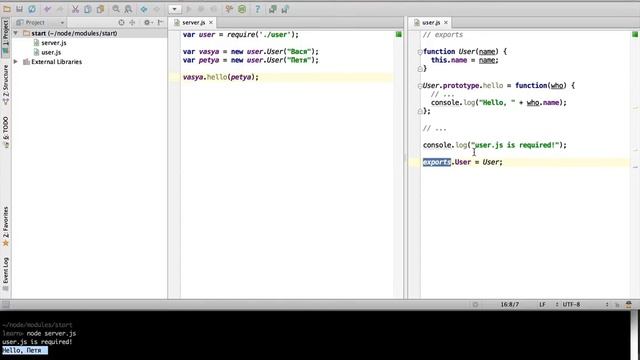This screenshot has width=640, height=360.
Task: Click the vasya.hello(petya); line
Action: point(221,77)
